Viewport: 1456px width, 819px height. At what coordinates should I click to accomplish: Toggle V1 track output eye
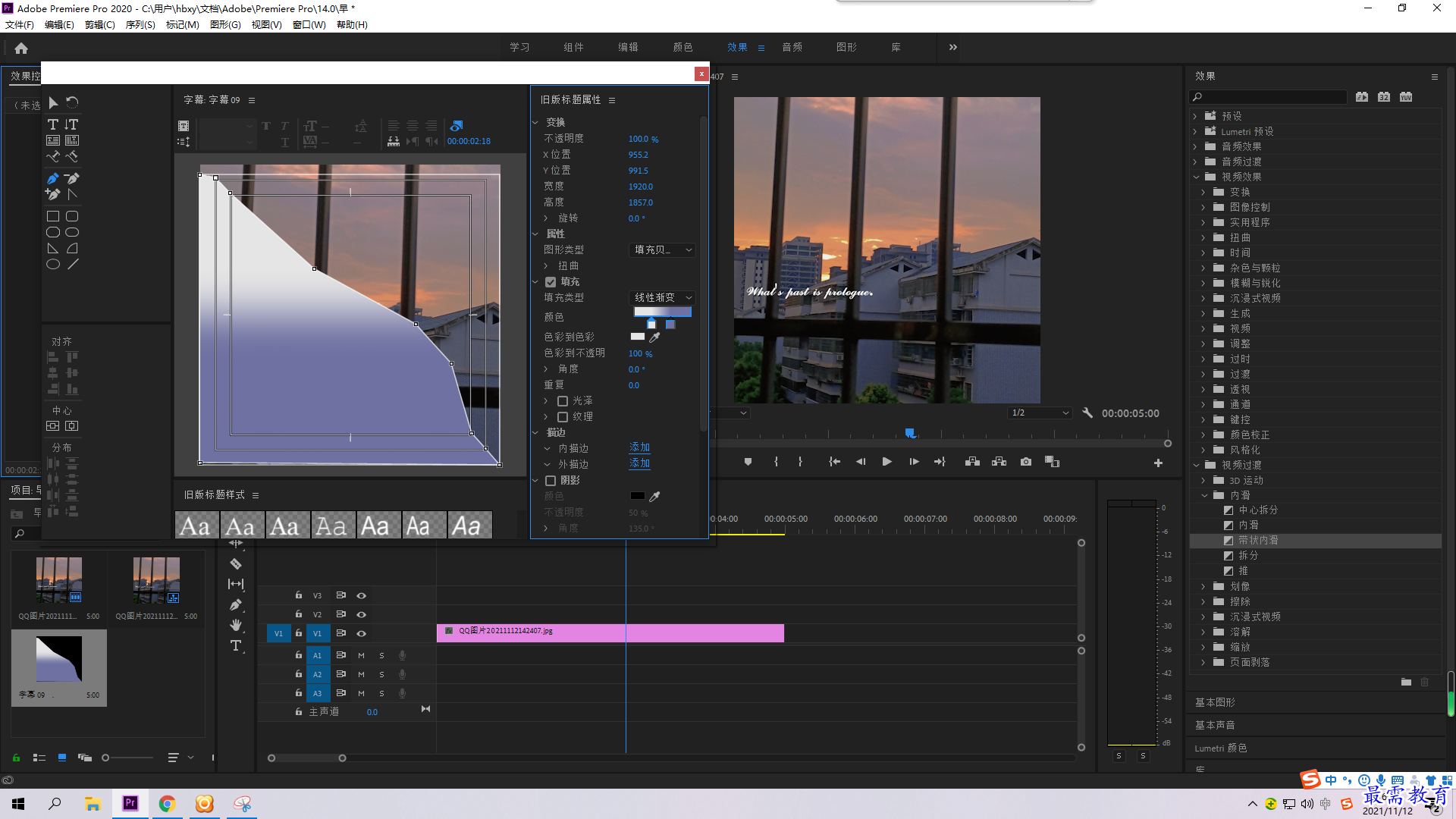[x=362, y=633]
